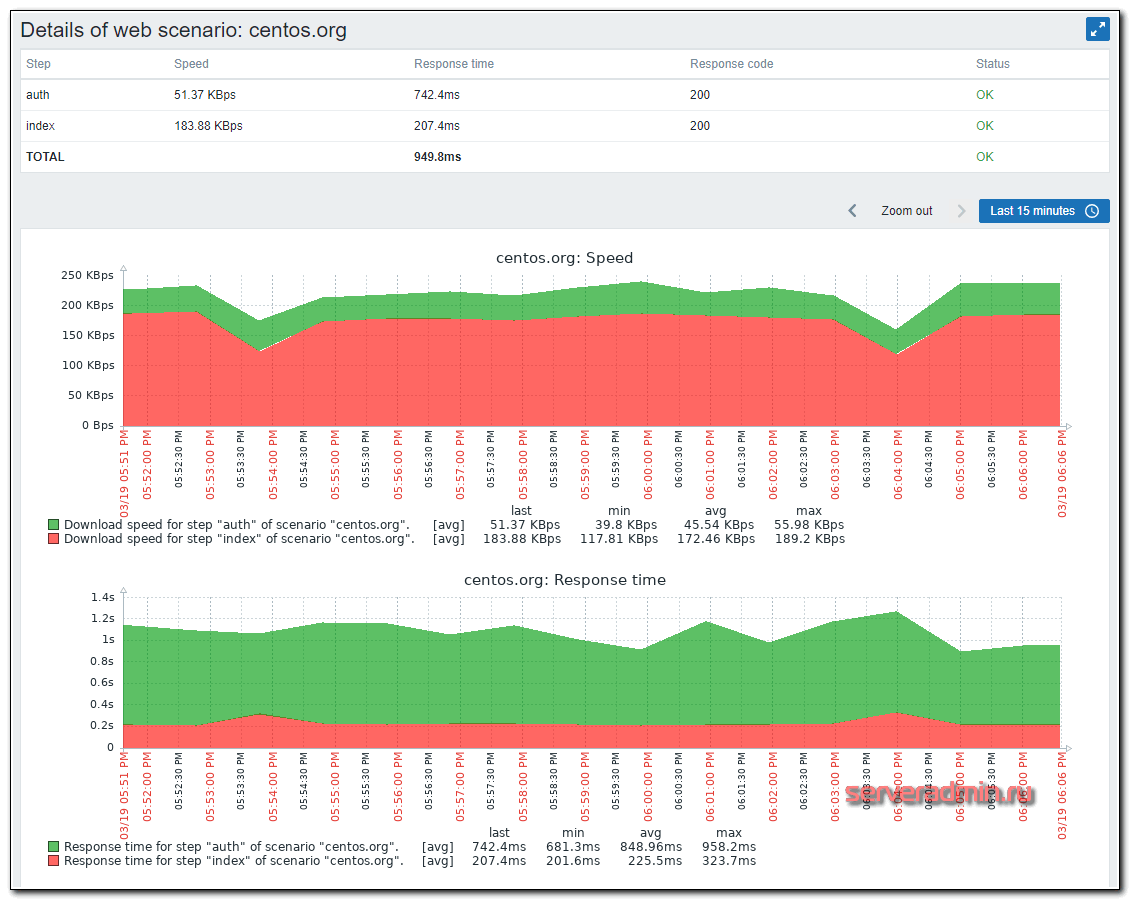Click red swatch for index download speed
The width and height of the screenshot is (1131, 901).
point(53,539)
